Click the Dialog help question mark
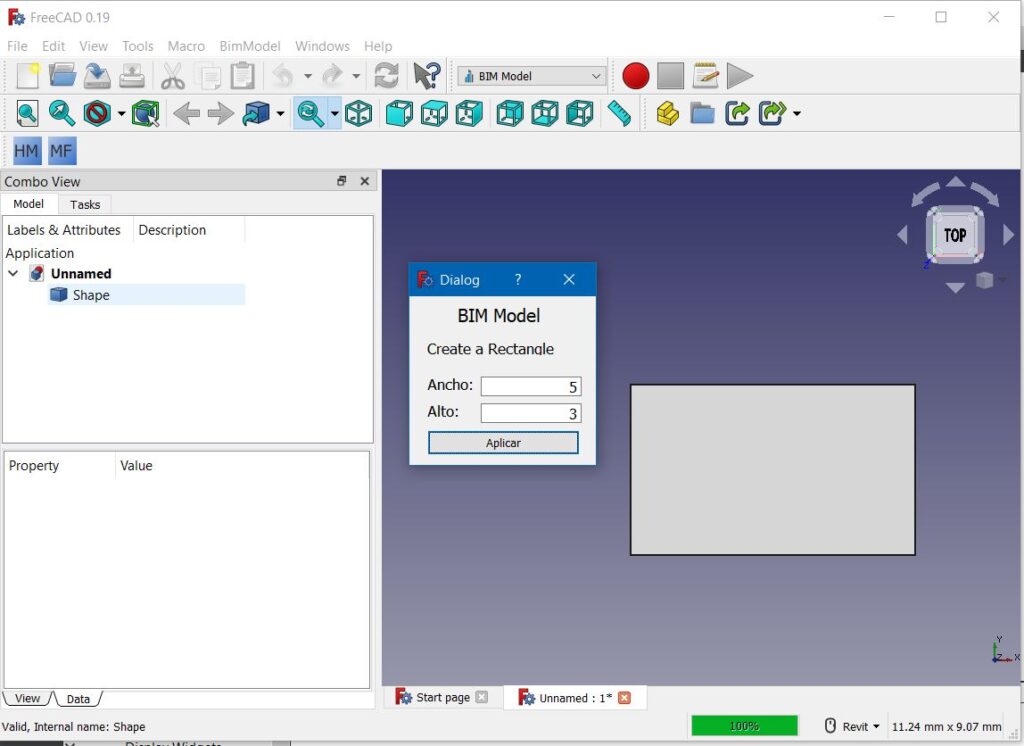 coord(518,280)
